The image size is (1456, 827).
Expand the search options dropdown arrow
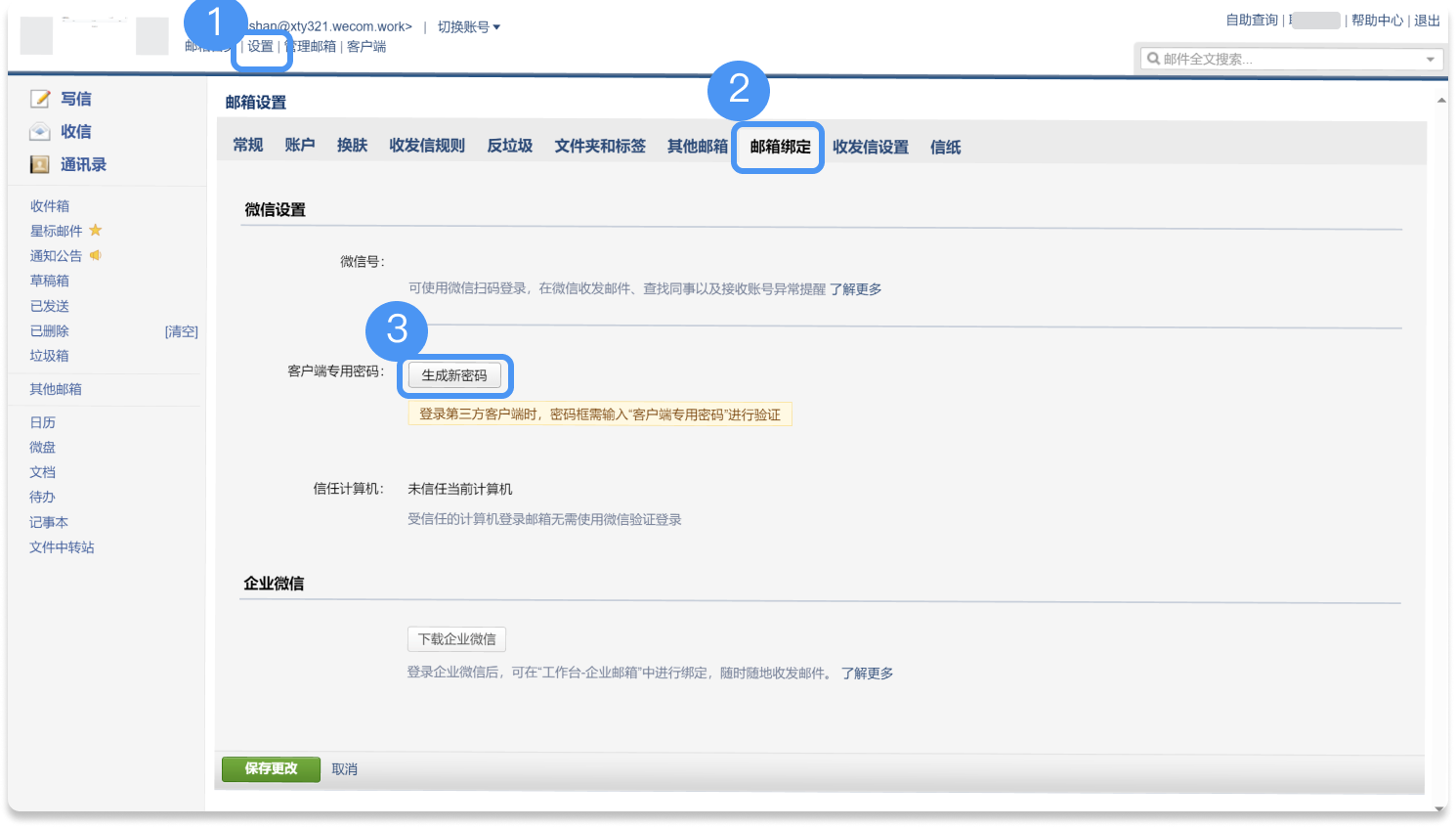point(1430,59)
